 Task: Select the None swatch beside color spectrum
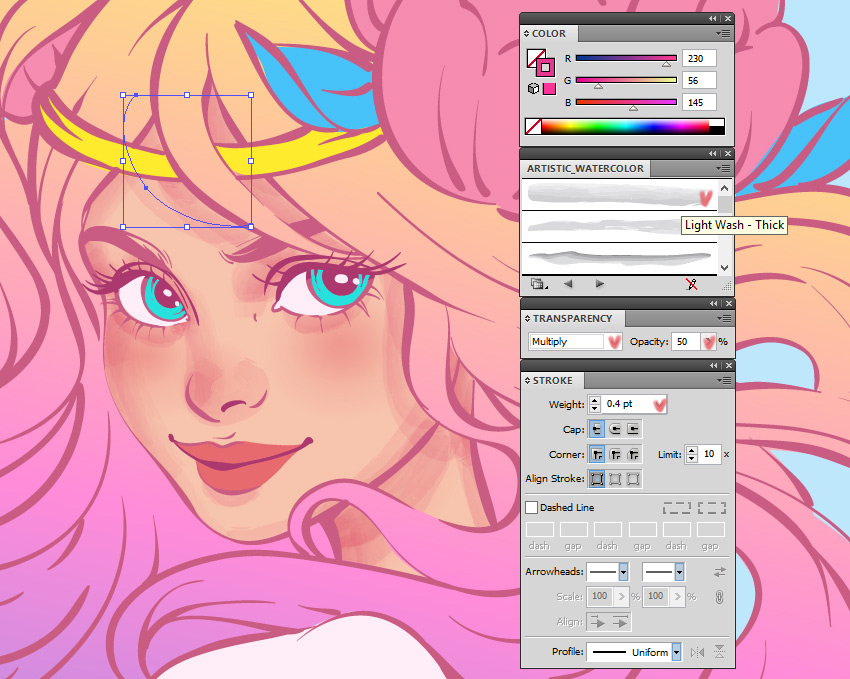[533, 126]
